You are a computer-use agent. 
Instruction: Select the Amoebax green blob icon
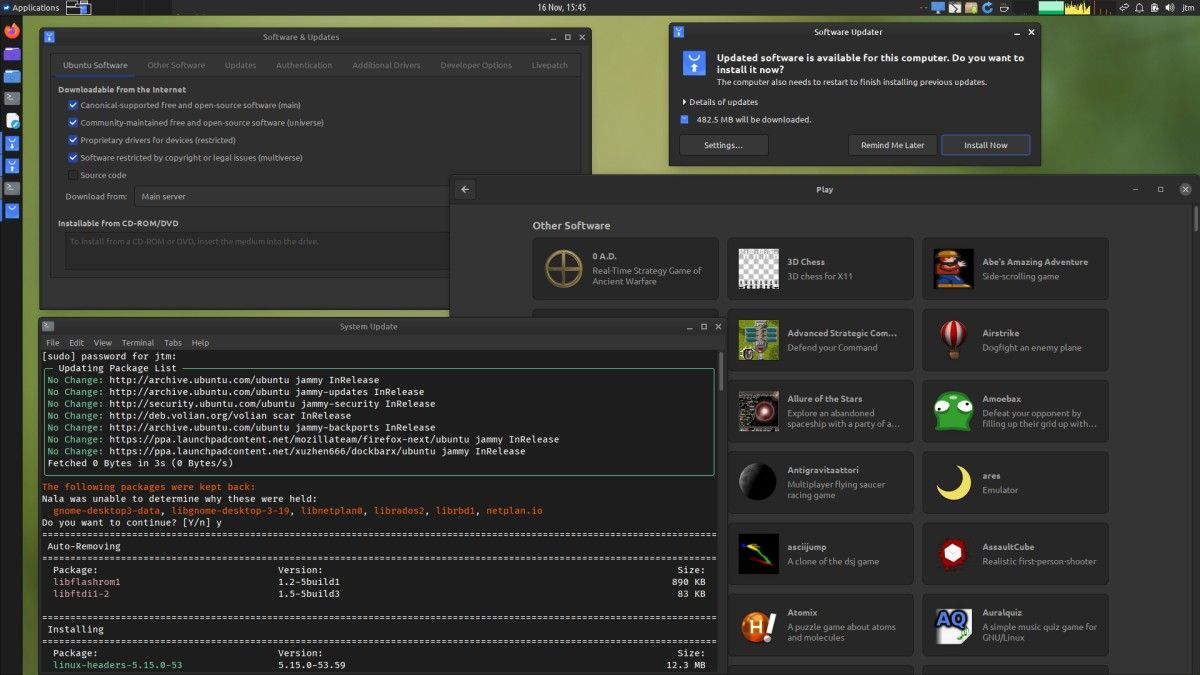point(953,411)
